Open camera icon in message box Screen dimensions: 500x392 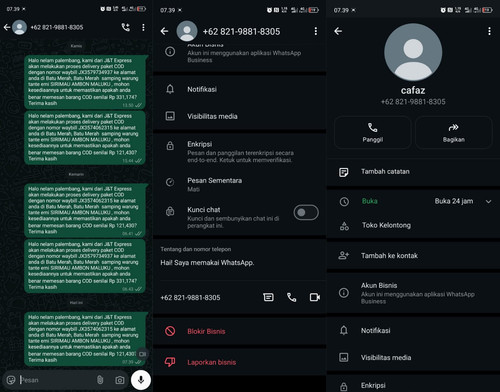click(x=120, y=380)
